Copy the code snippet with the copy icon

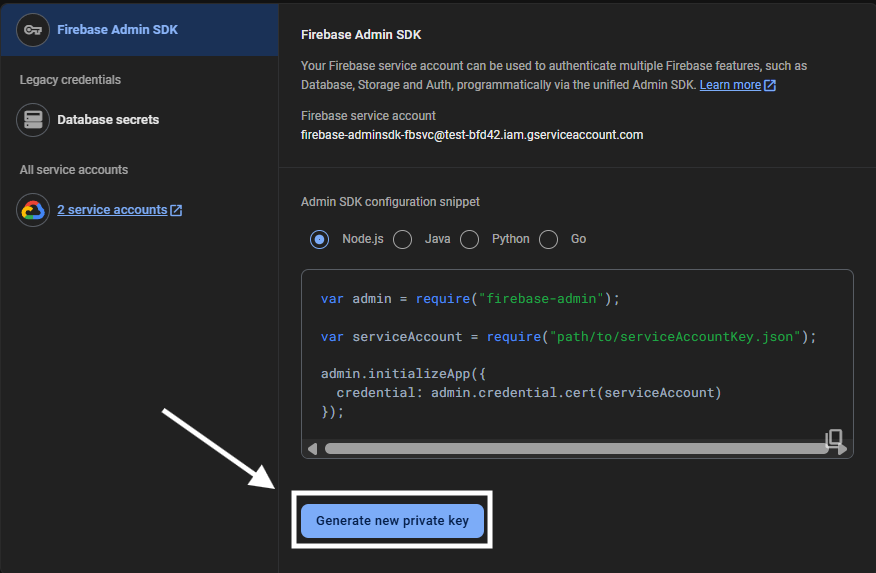pyautogui.click(x=833, y=439)
